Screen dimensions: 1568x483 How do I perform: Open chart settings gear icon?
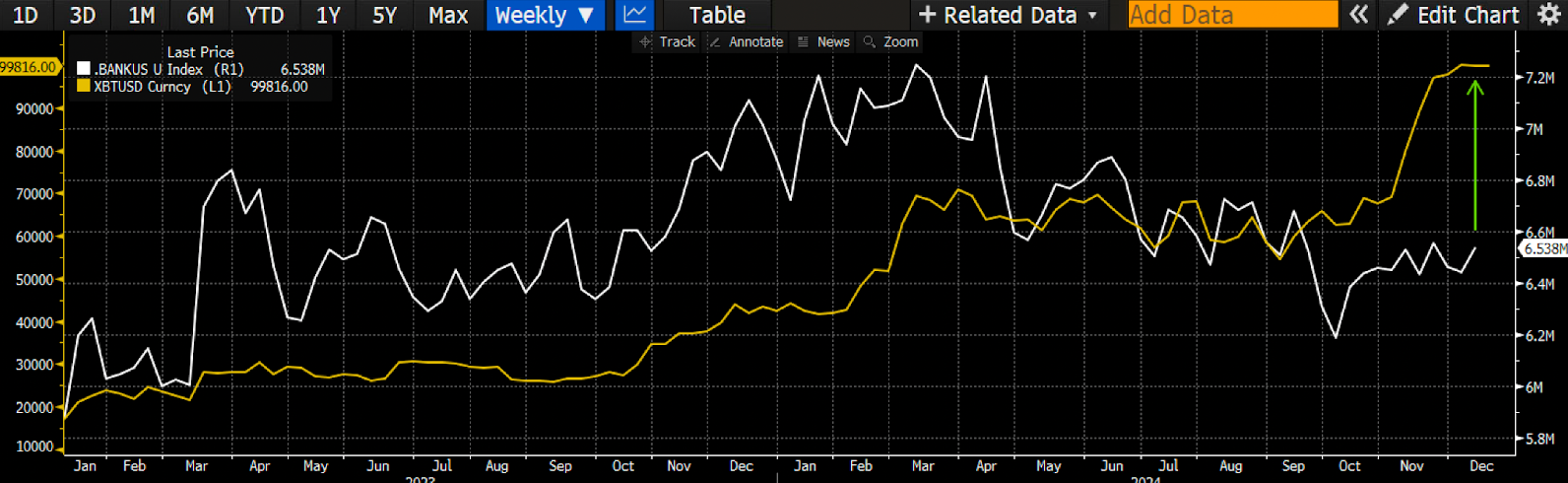(1549, 15)
